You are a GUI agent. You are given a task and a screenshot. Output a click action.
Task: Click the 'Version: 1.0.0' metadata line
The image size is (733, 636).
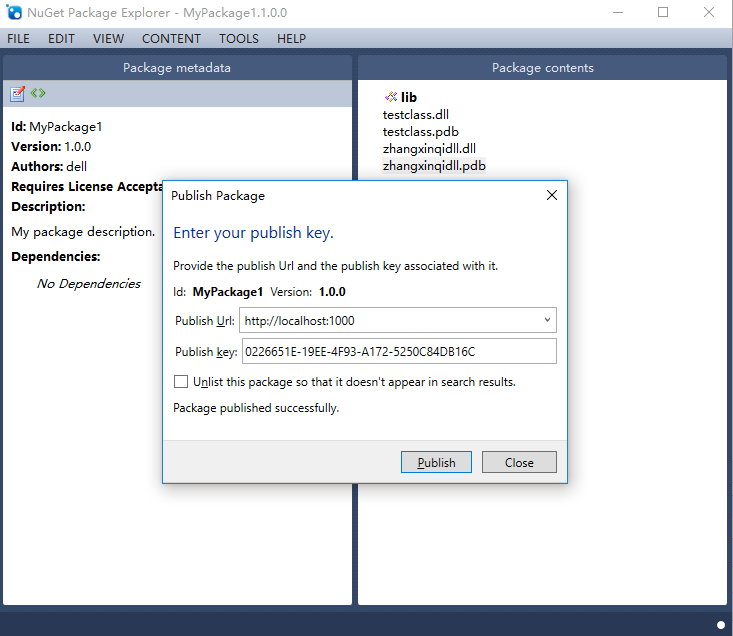click(x=51, y=147)
